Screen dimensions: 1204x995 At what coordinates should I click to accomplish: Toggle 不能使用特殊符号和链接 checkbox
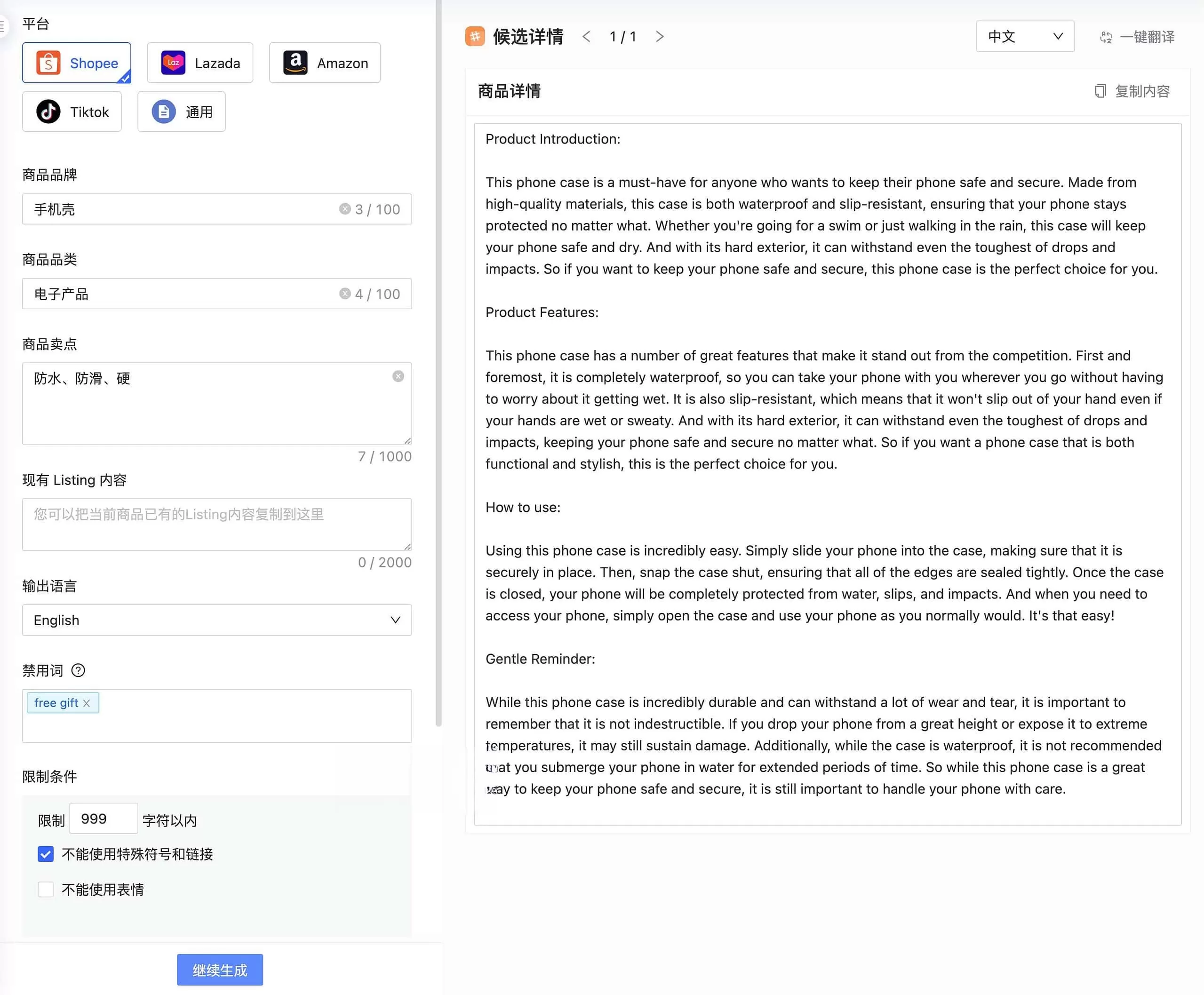click(46, 854)
